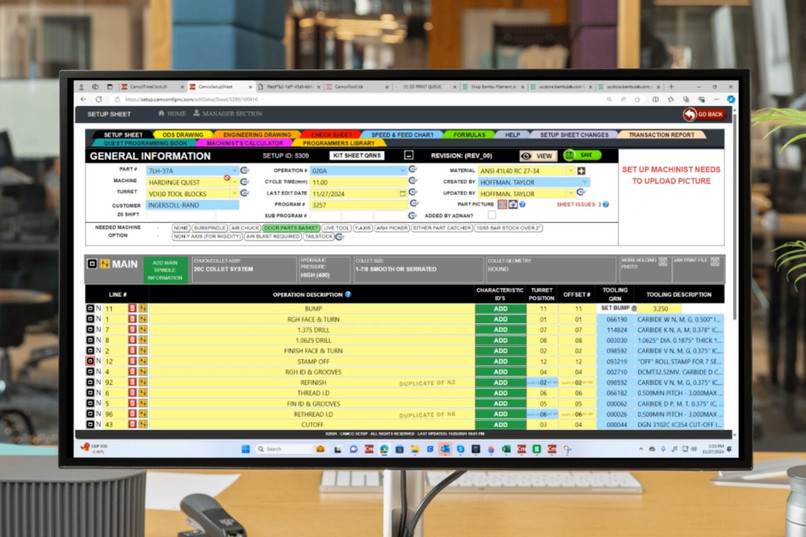
Task: Toggle the Door Parts Basket machine option
Action: 291,228
